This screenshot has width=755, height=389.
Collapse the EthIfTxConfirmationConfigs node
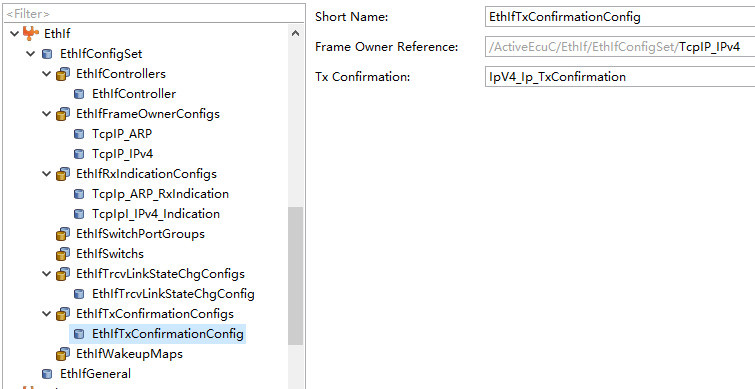point(47,314)
